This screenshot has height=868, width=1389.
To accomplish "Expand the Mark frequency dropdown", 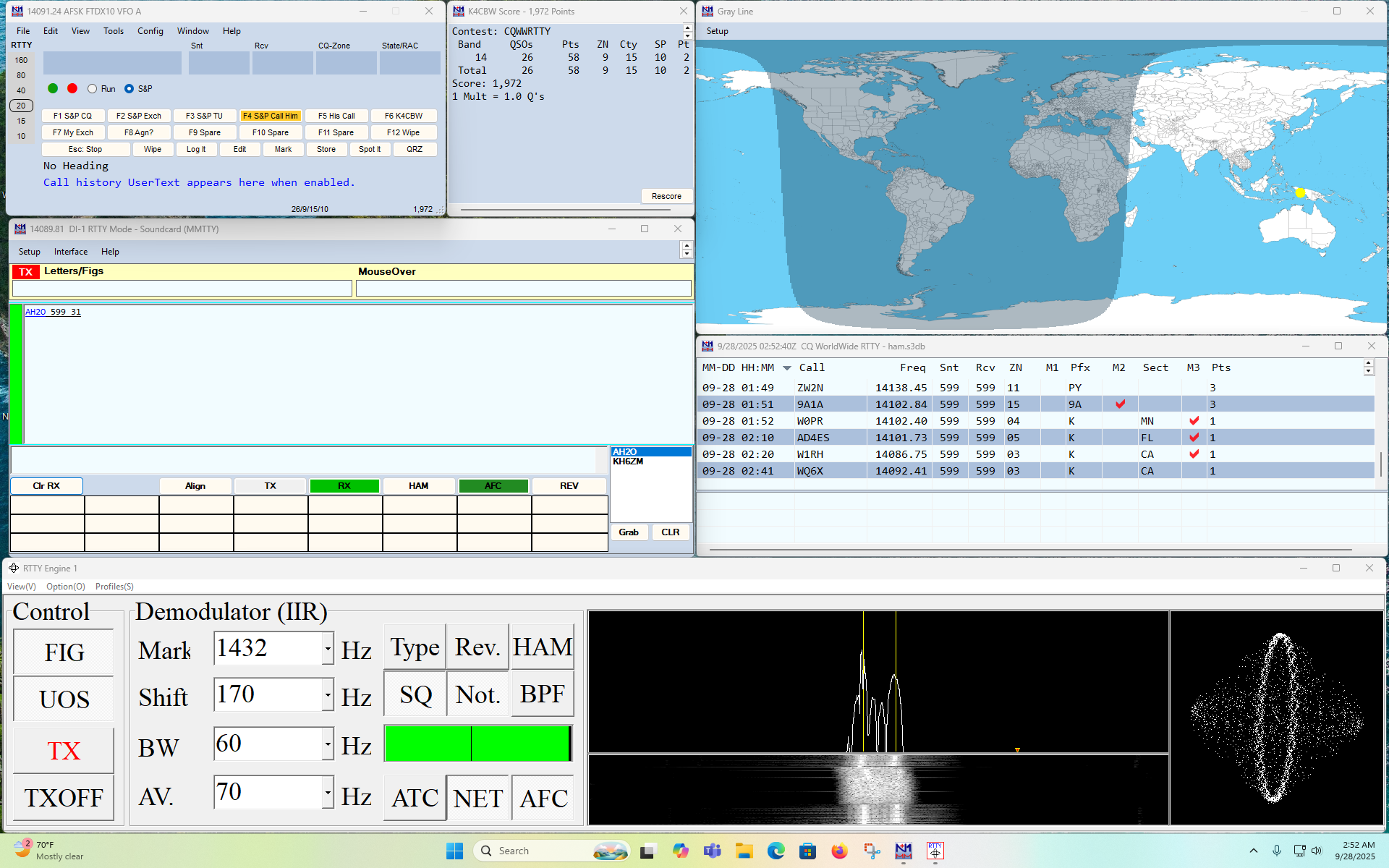I will [x=328, y=649].
